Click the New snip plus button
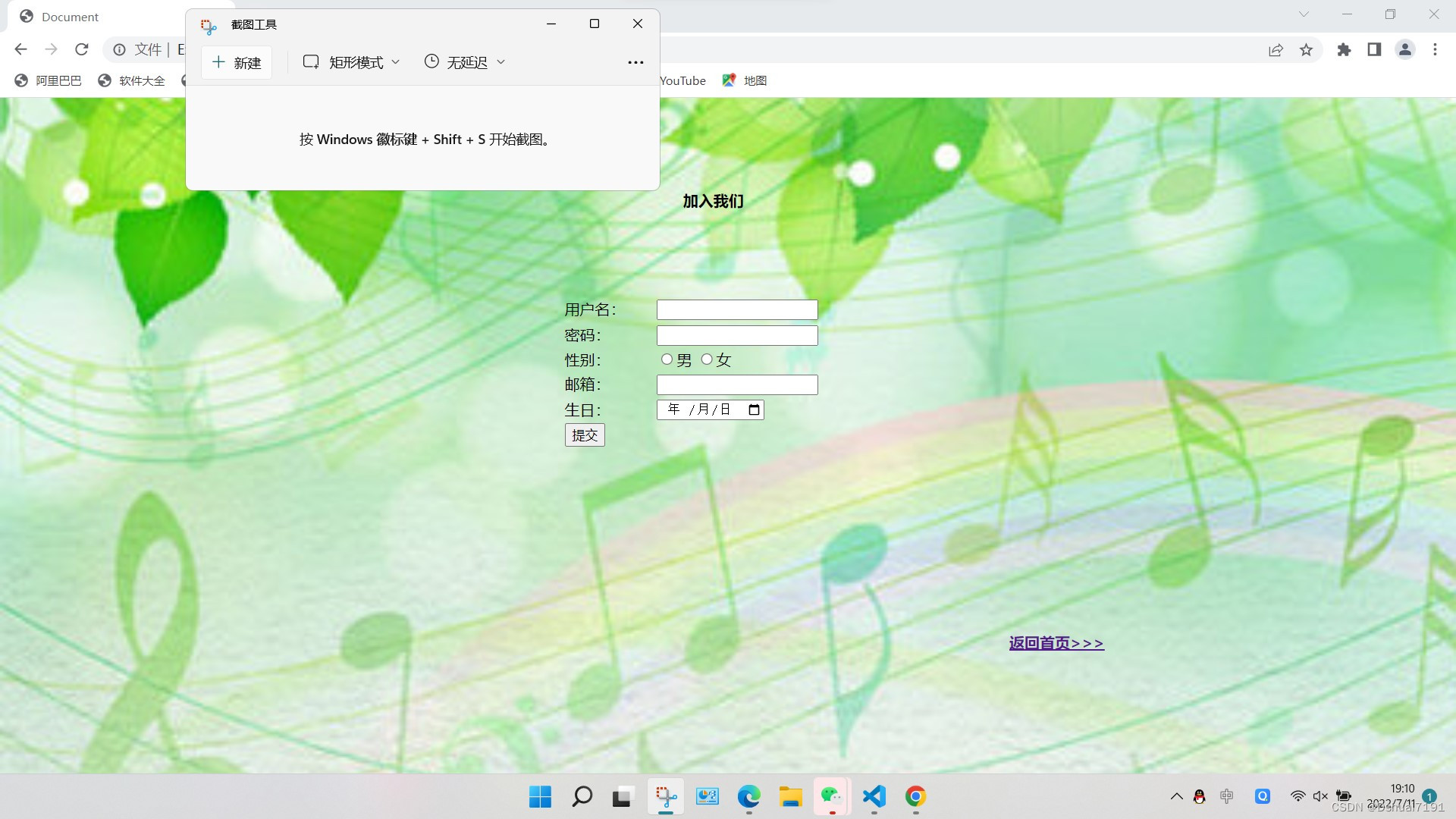The width and height of the screenshot is (1456, 819). [237, 62]
